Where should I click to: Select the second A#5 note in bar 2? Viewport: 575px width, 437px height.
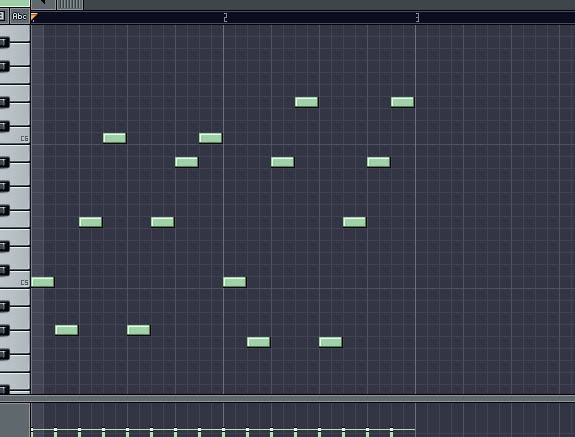point(378,162)
